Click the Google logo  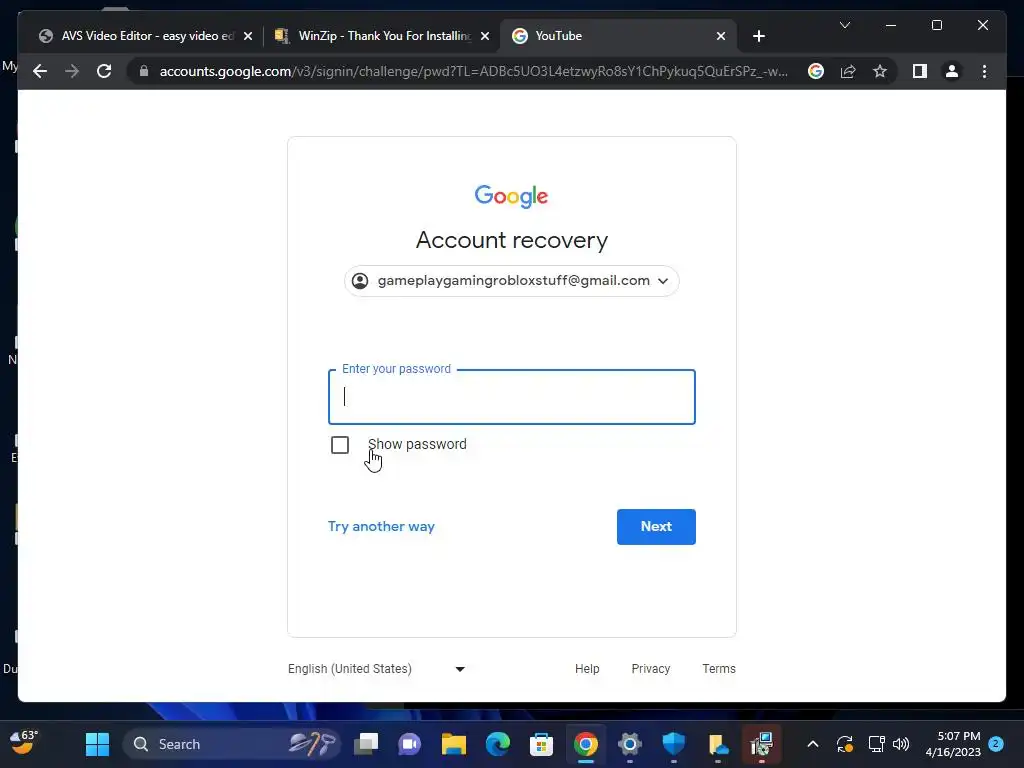click(511, 196)
